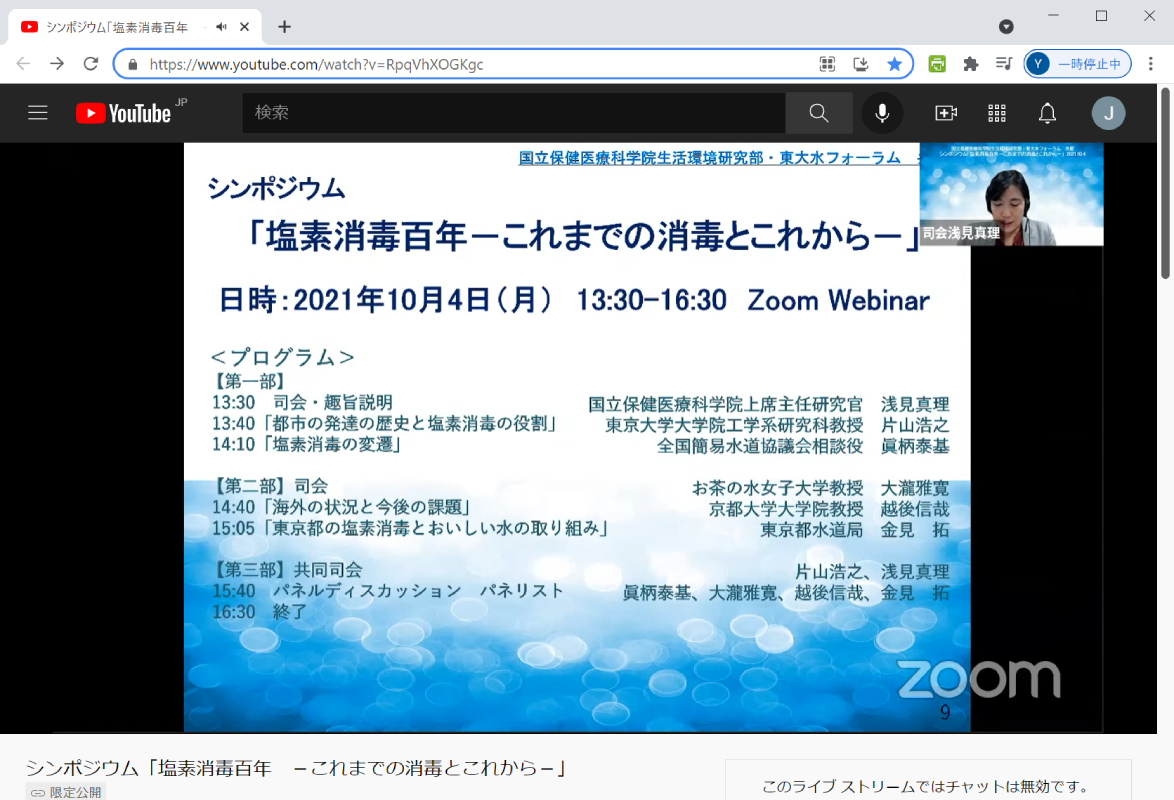Screen dimensions: 1174x800
Task: Click the 検索 search input field
Action: (513, 113)
